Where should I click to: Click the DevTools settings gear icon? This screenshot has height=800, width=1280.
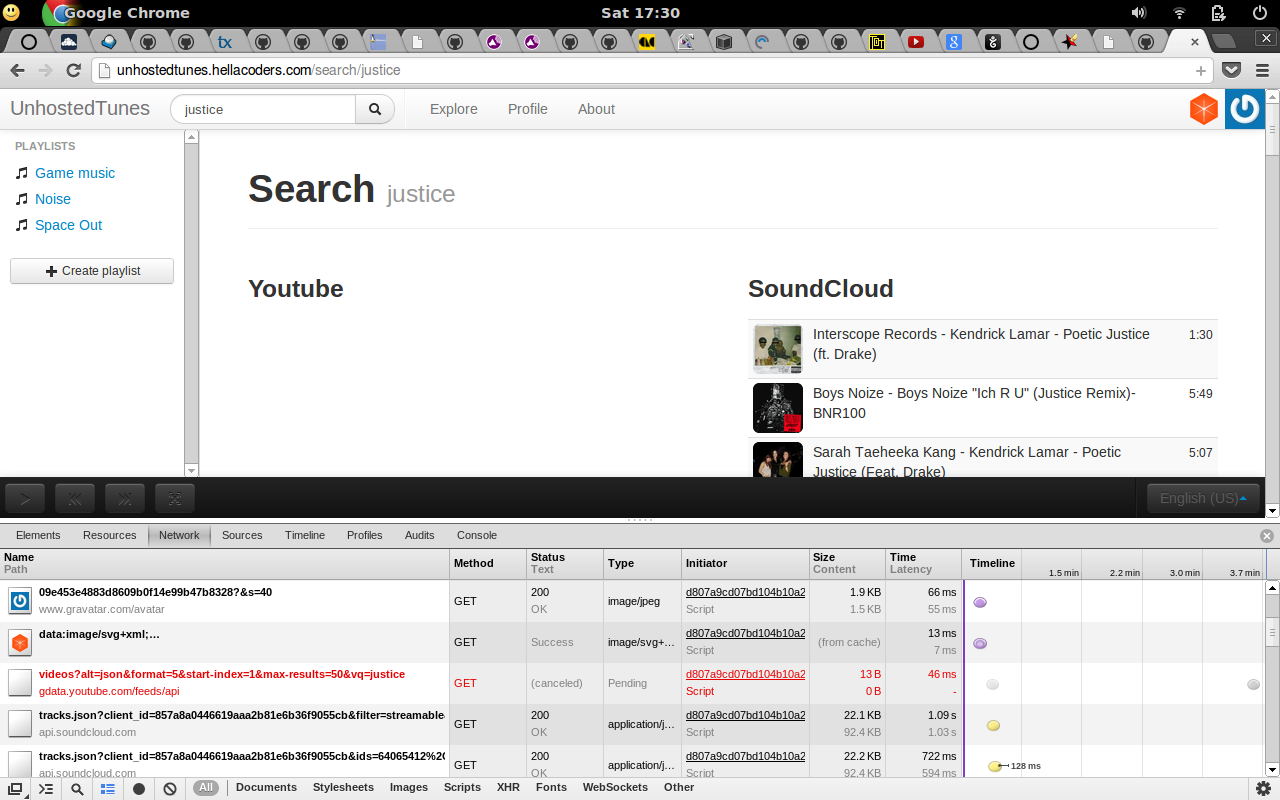(x=1263, y=789)
